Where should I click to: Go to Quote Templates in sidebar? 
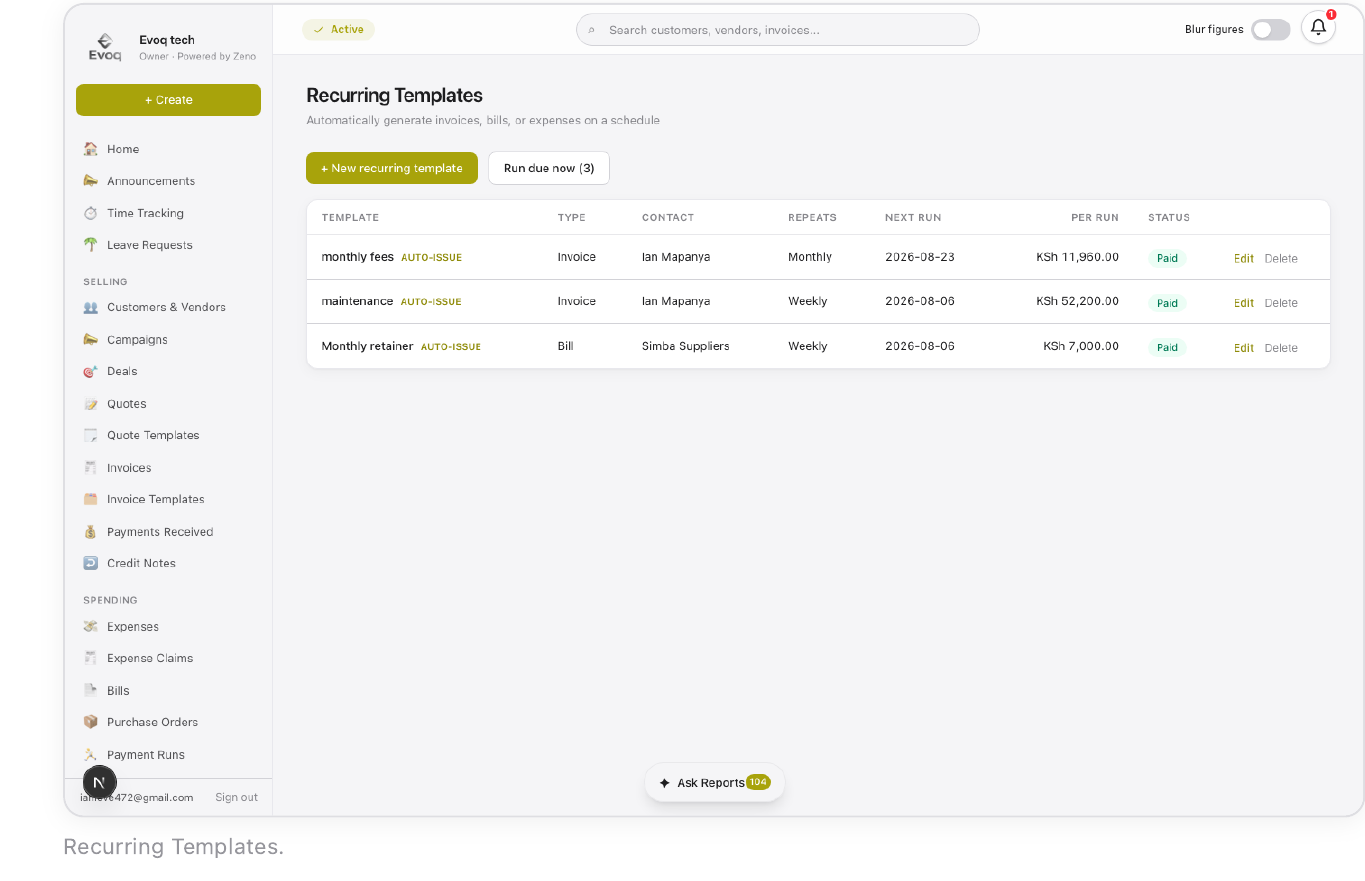(x=153, y=436)
